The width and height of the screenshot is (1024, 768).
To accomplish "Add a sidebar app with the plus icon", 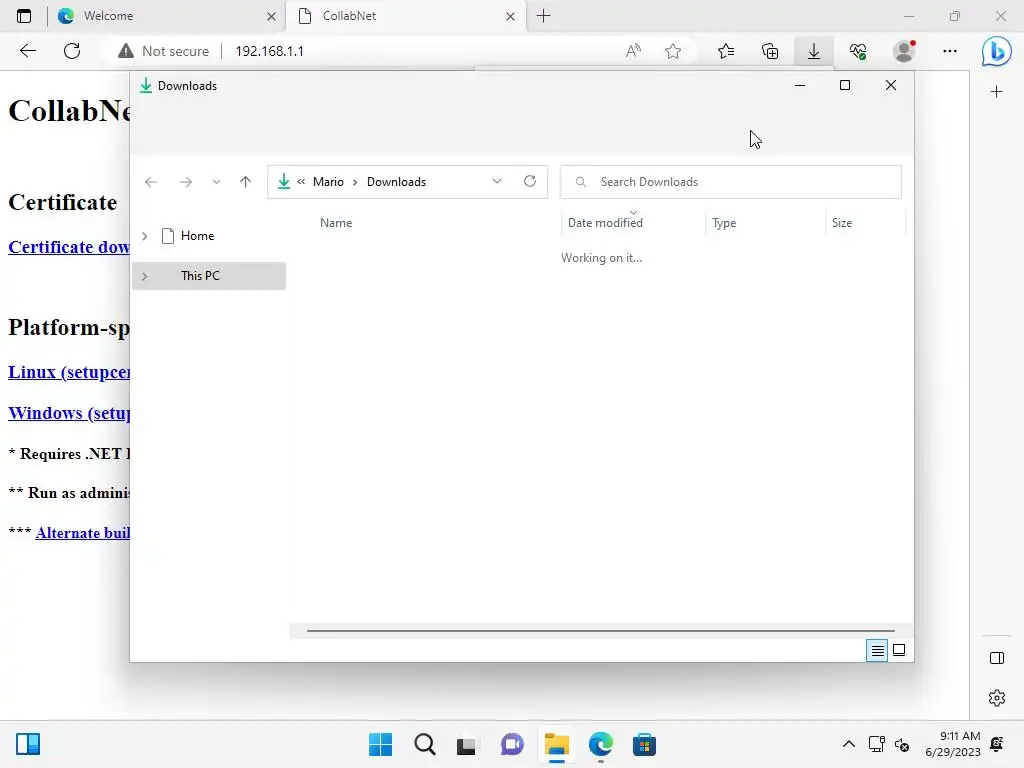I will click(x=996, y=92).
